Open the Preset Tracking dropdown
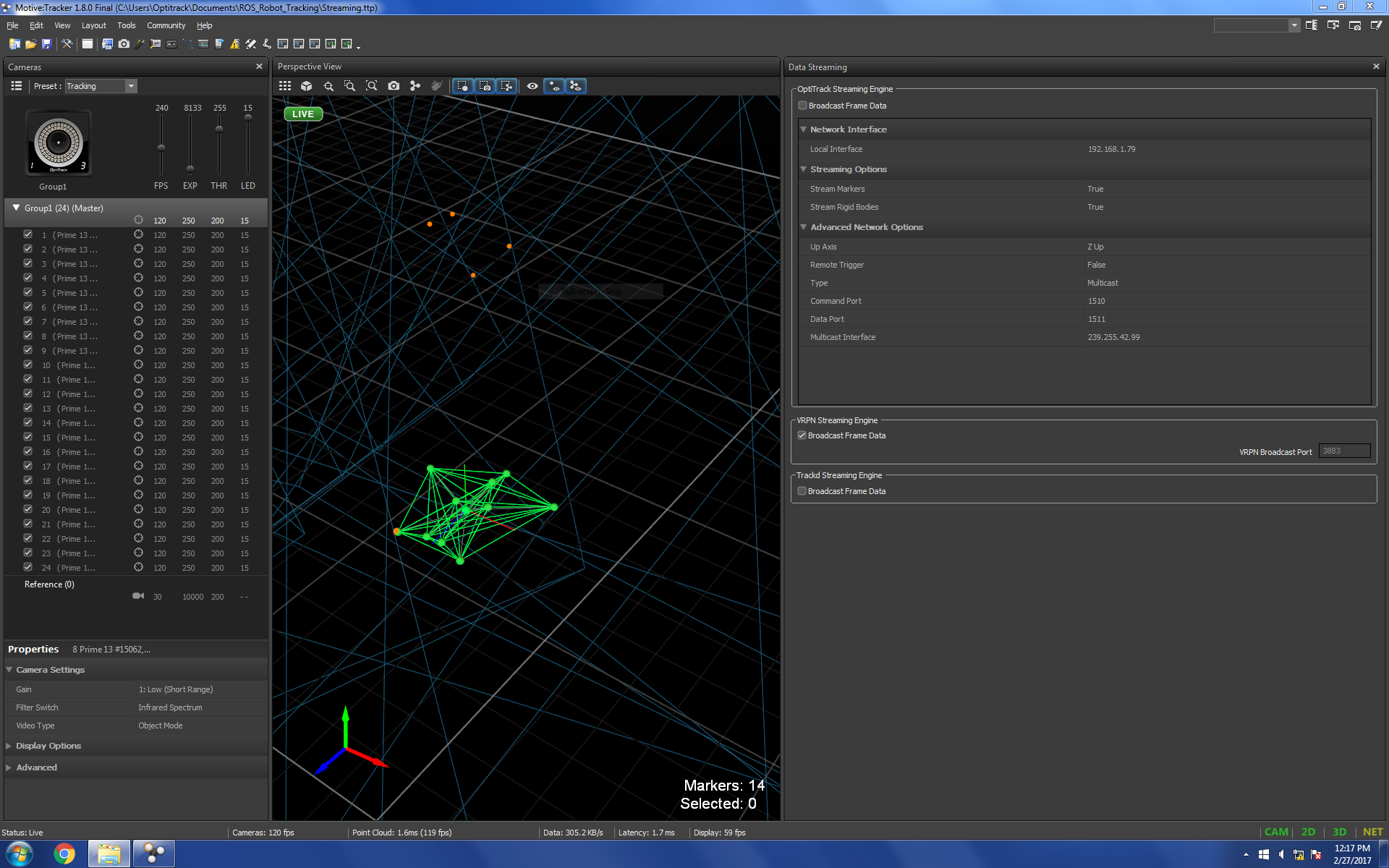 click(131, 86)
